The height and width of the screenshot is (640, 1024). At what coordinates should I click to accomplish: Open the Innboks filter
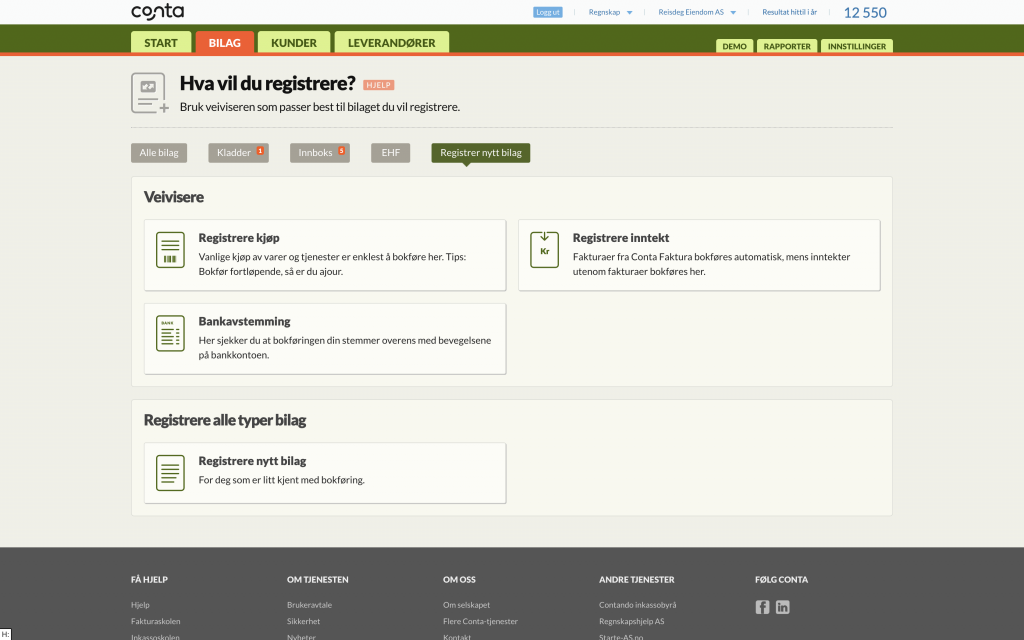click(320, 153)
